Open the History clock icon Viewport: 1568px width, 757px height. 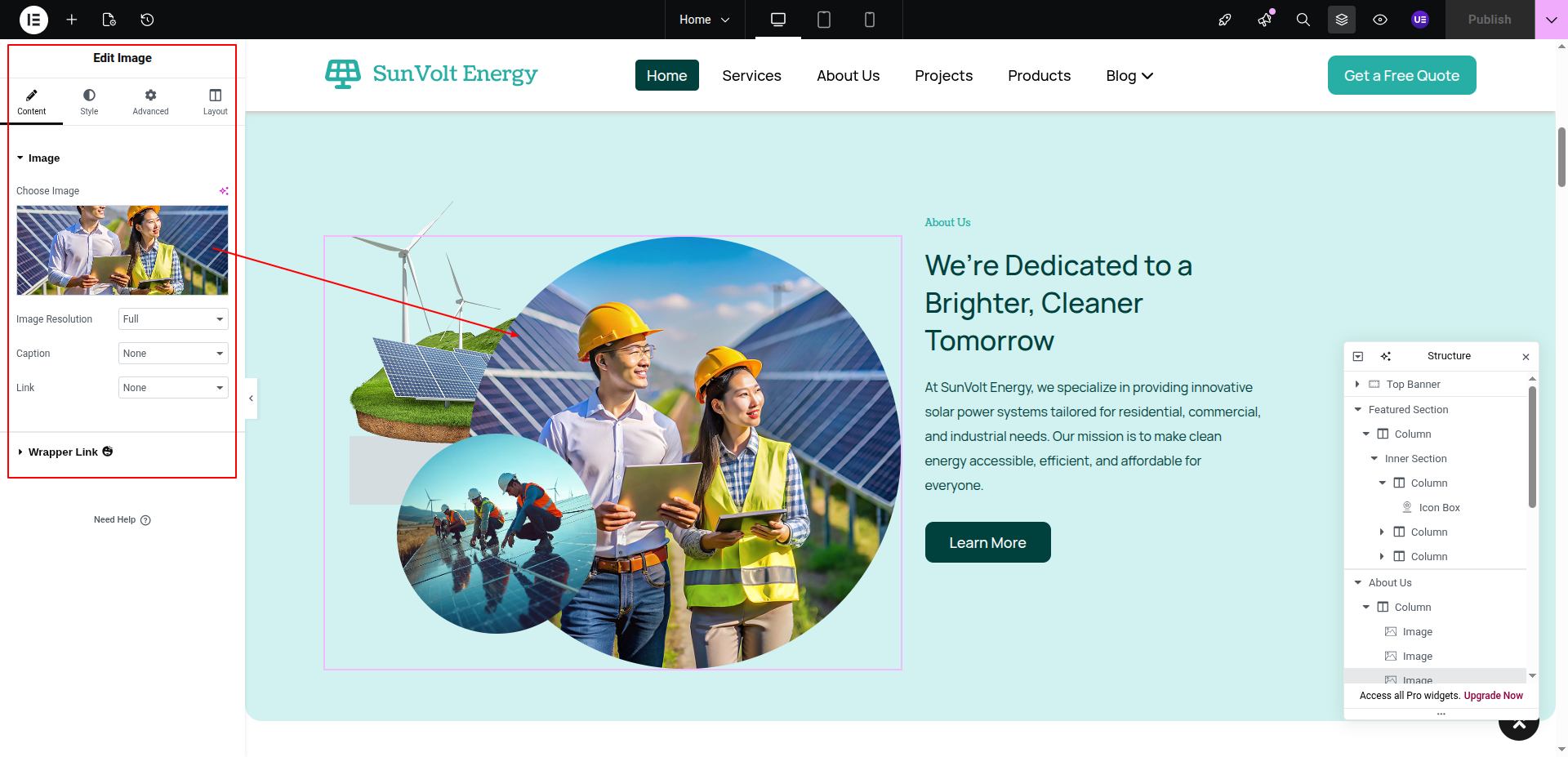pyautogui.click(x=147, y=20)
